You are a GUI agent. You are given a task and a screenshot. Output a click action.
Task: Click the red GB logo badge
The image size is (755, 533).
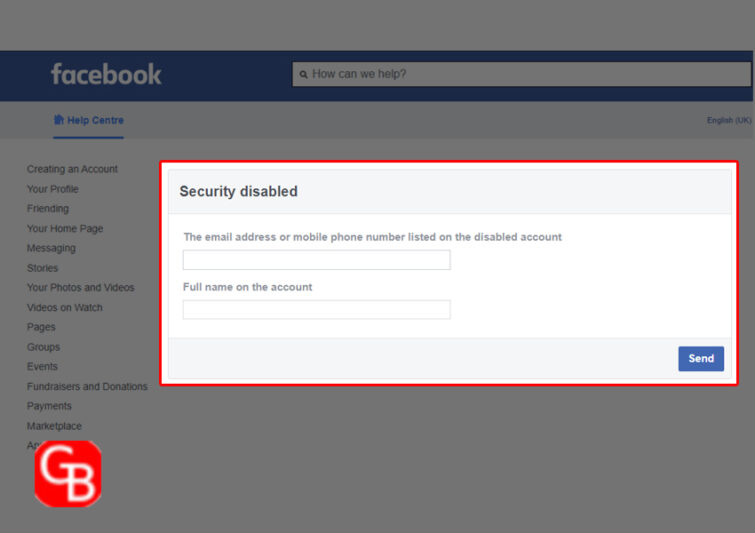pos(68,474)
